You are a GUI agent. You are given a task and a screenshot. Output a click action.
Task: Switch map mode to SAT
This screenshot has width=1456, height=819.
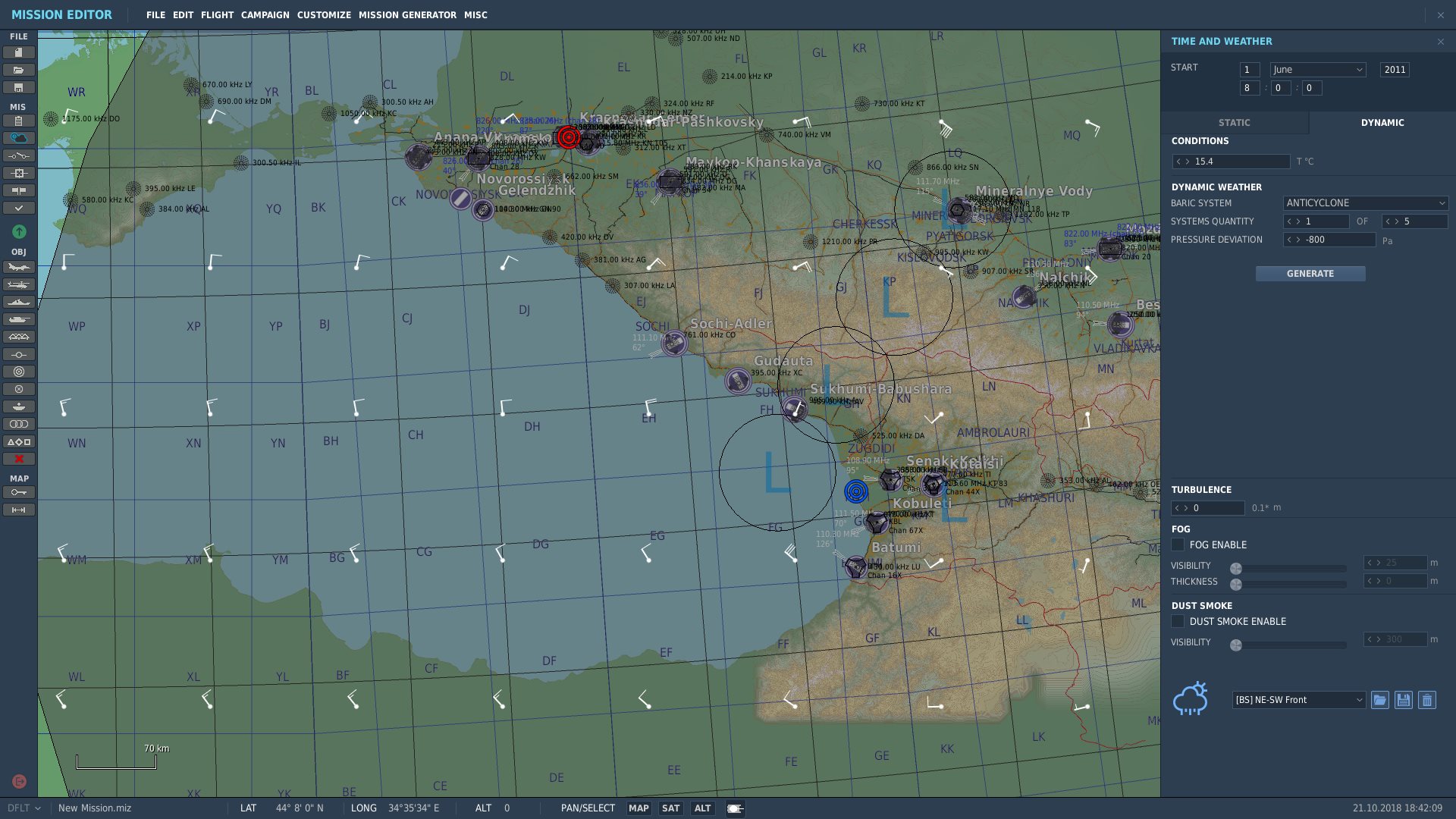tap(670, 808)
